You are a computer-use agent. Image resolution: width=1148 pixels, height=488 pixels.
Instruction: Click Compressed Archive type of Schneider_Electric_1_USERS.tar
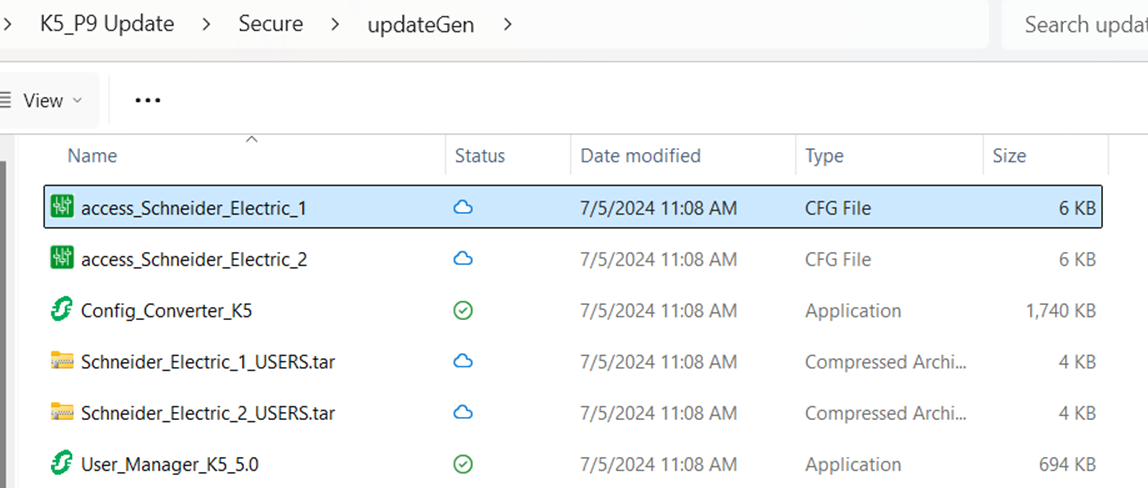click(886, 362)
